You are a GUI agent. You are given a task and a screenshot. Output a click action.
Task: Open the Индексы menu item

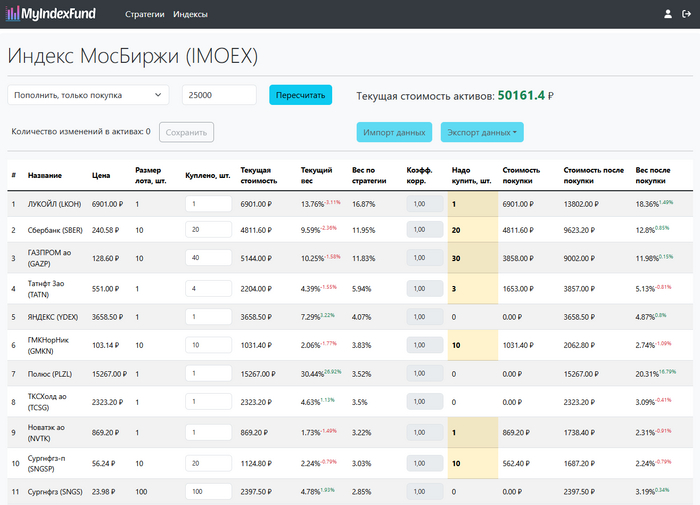[190, 15]
